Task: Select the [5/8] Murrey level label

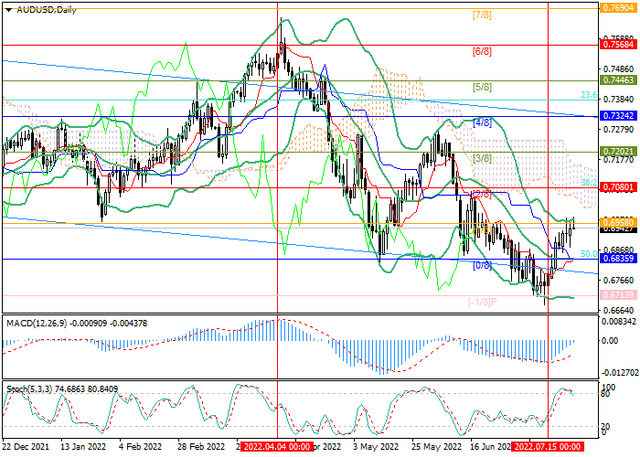Action: (481, 87)
